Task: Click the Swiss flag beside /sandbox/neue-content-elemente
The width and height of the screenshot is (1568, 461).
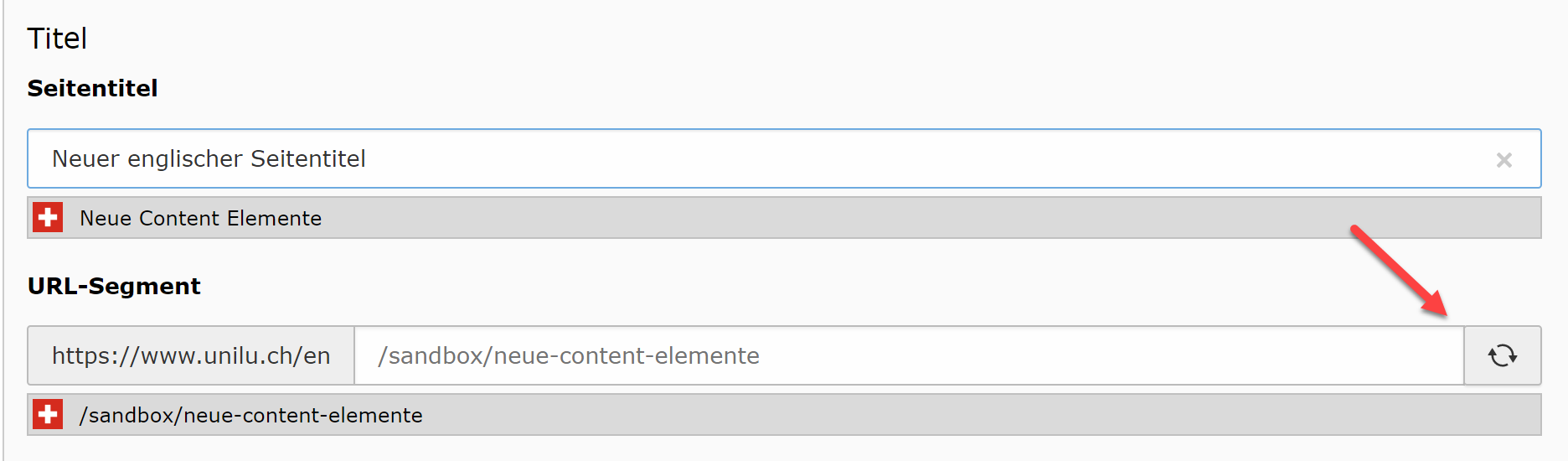Action: [x=48, y=414]
